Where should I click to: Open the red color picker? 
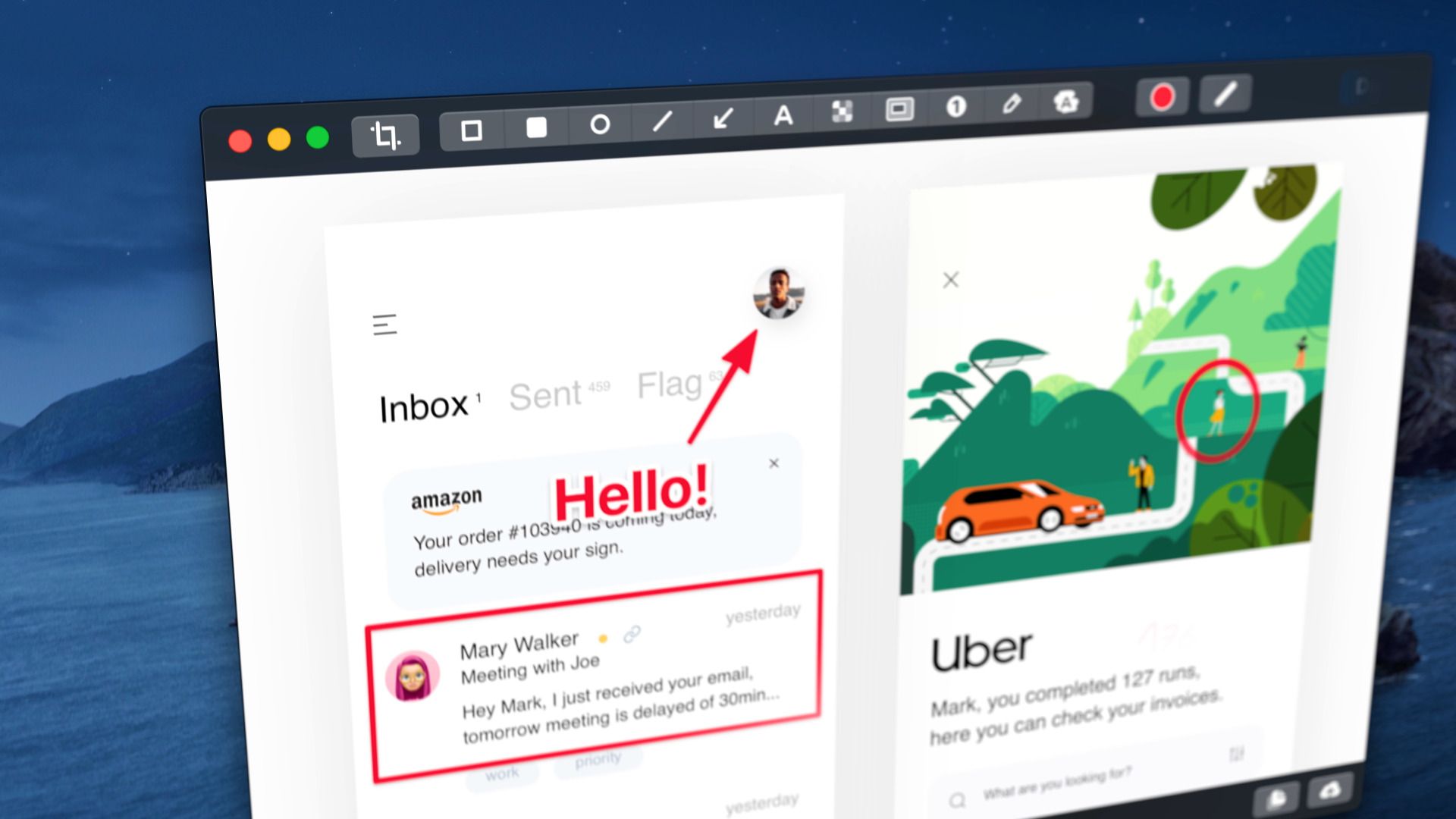1162,97
